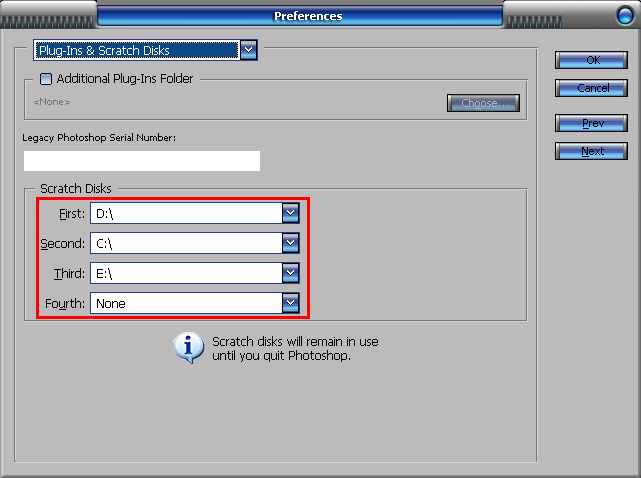The image size is (641, 478).
Task: Go to next preferences page with Next
Action: [x=591, y=151]
